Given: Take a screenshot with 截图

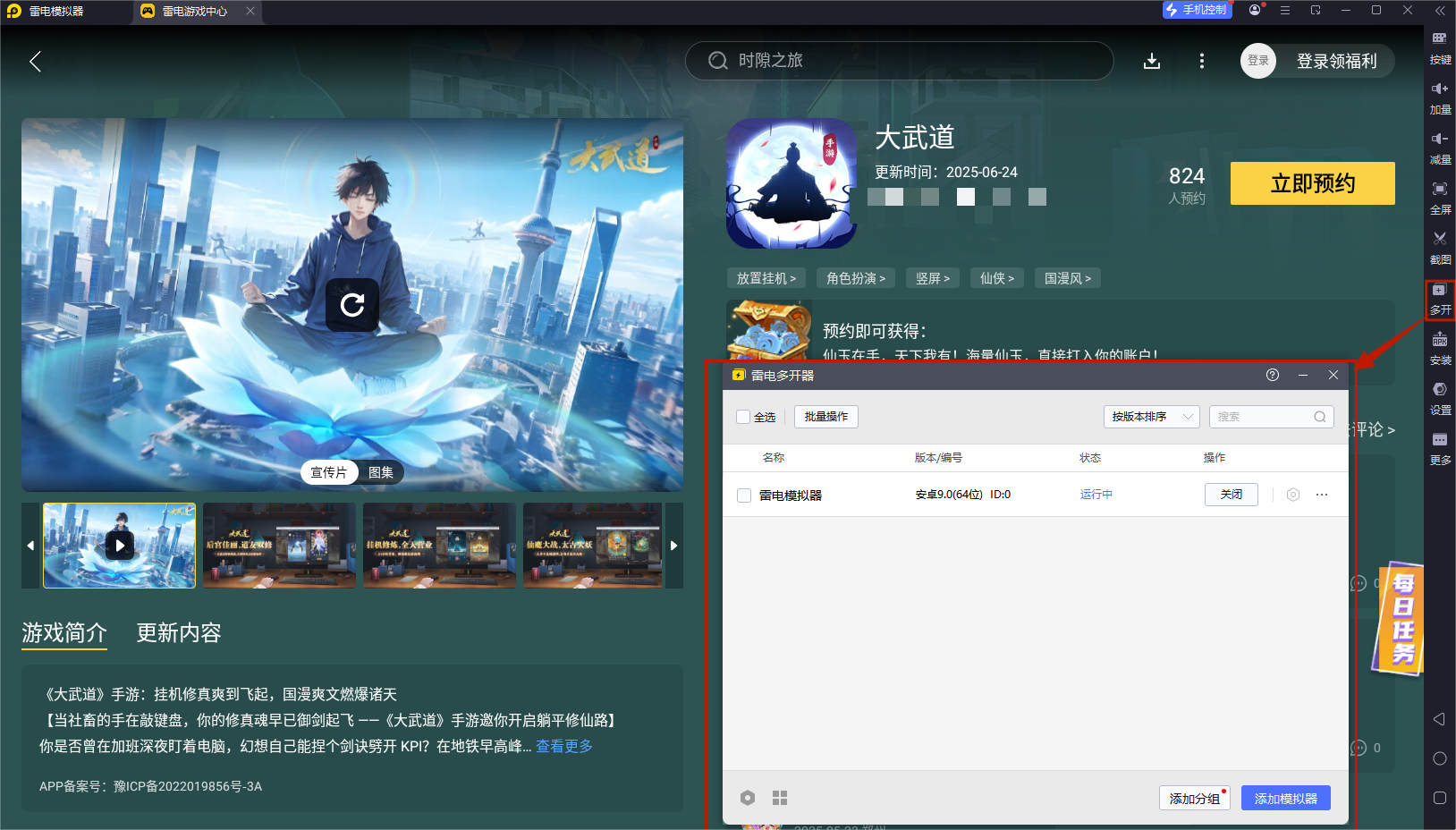Looking at the screenshot, I should point(1440,249).
